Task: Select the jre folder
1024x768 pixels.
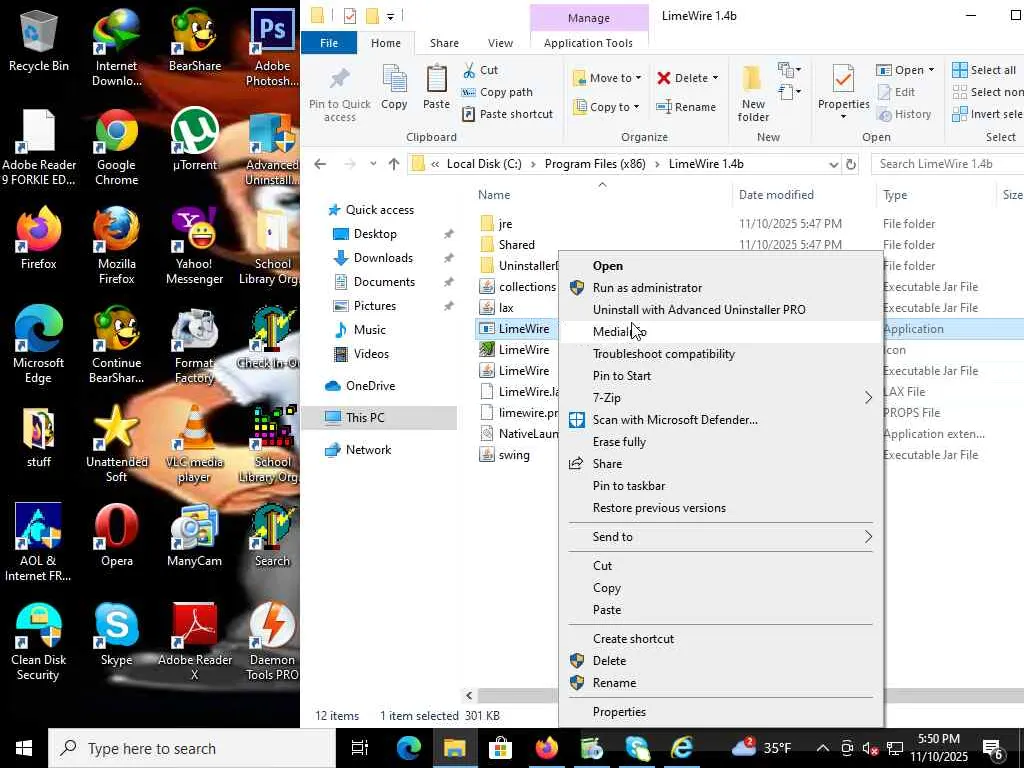Action: (505, 224)
